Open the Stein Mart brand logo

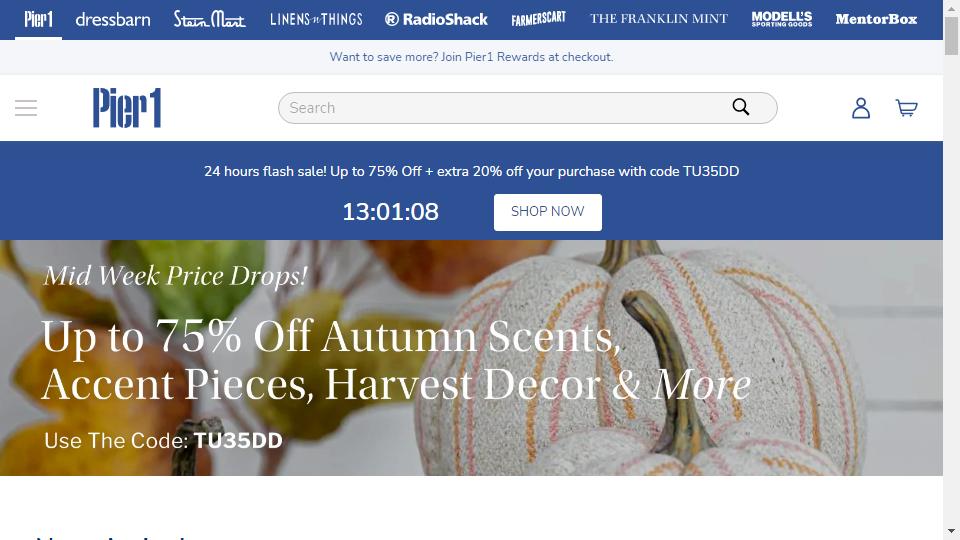[209, 20]
